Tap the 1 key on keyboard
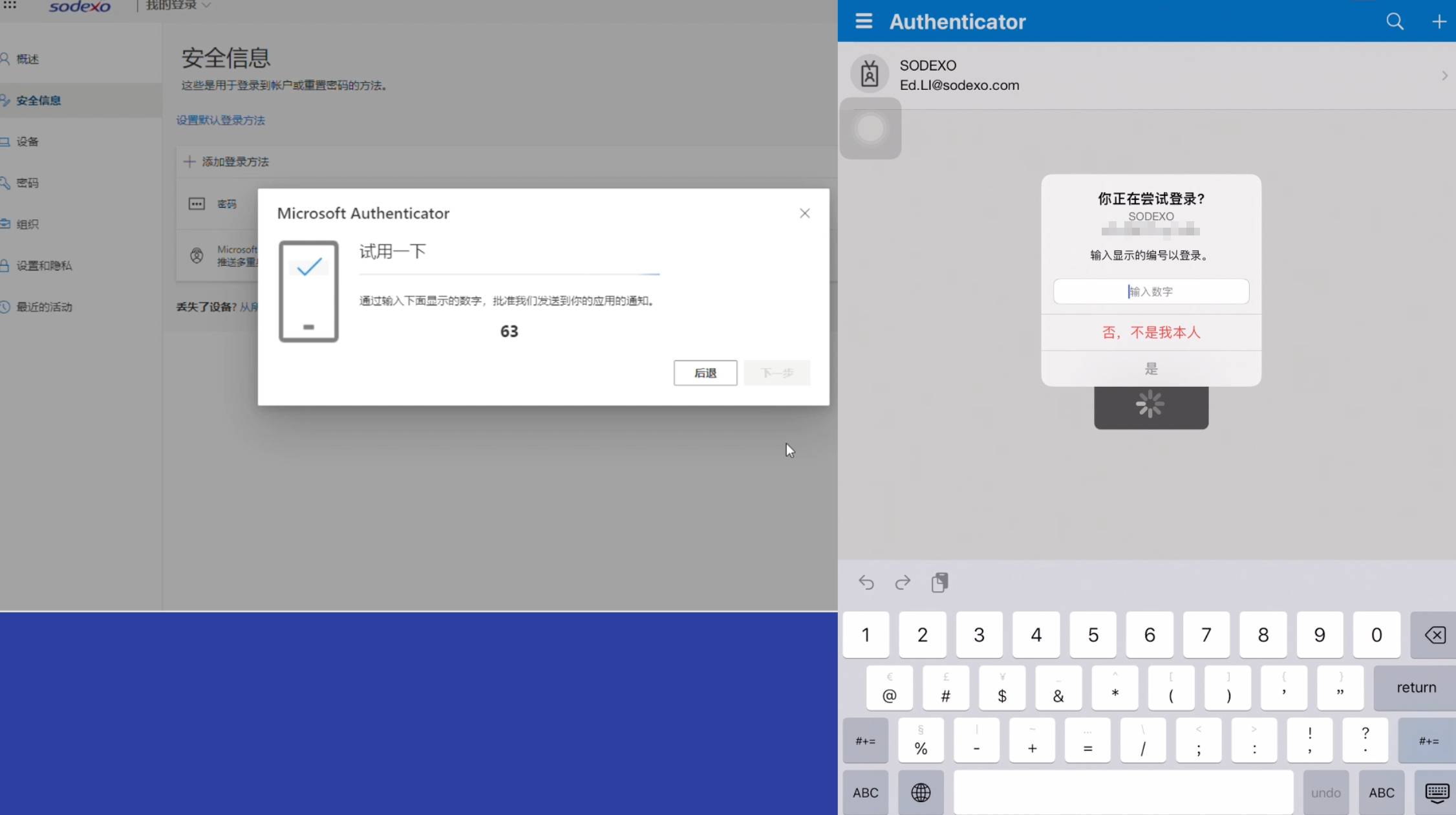 pyautogui.click(x=866, y=635)
